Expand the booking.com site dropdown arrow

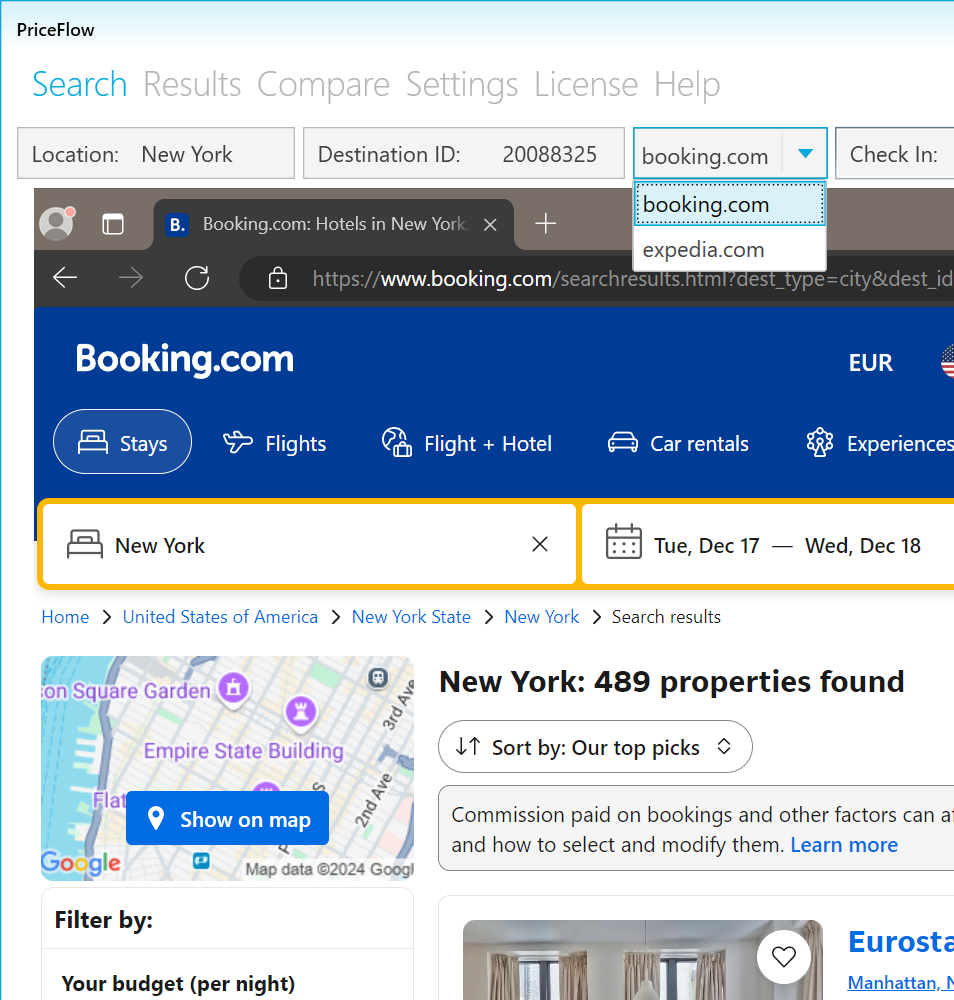click(x=805, y=153)
